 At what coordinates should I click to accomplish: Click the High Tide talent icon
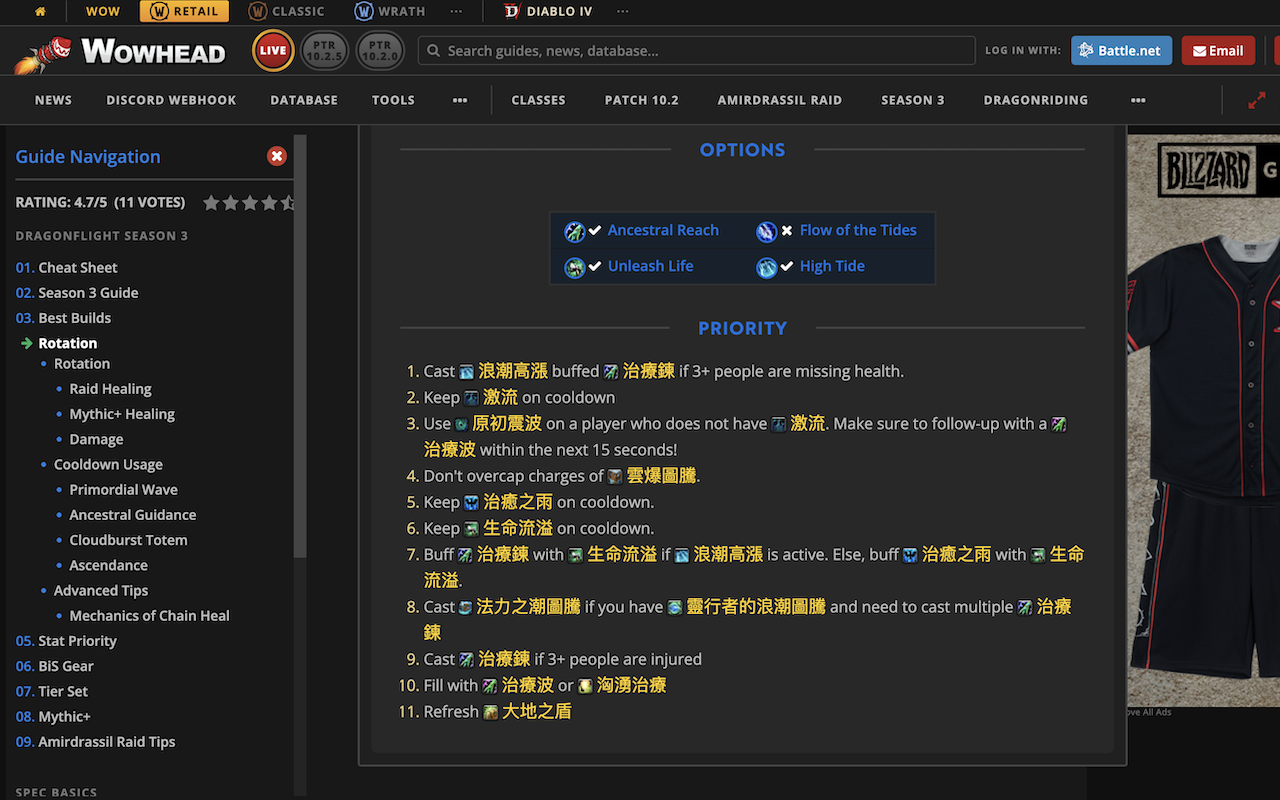766,267
